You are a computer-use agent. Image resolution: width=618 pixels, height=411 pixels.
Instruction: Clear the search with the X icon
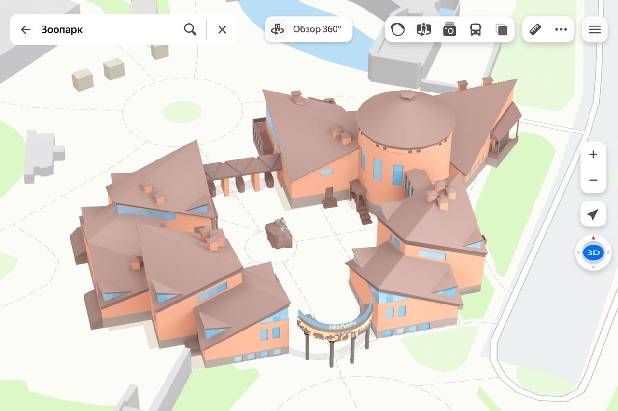[222, 30]
